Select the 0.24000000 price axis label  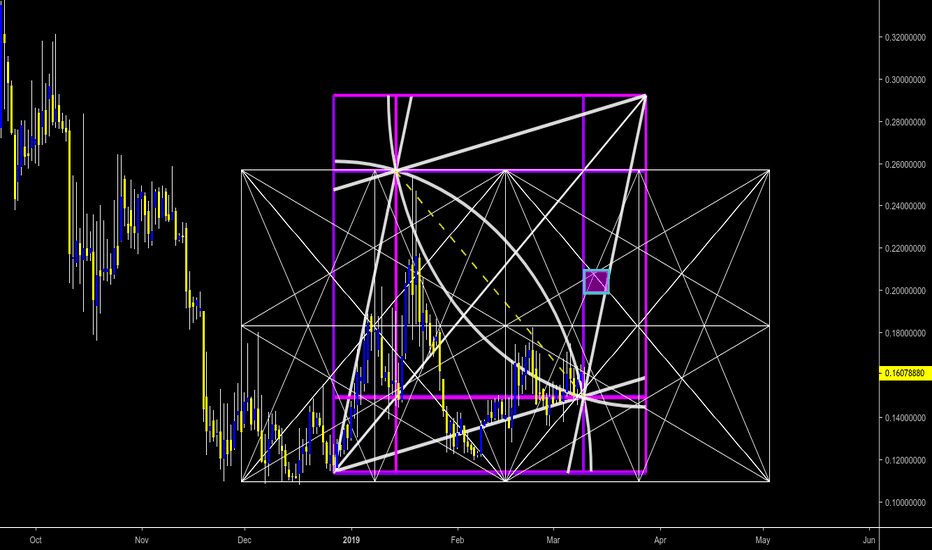(905, 206)
